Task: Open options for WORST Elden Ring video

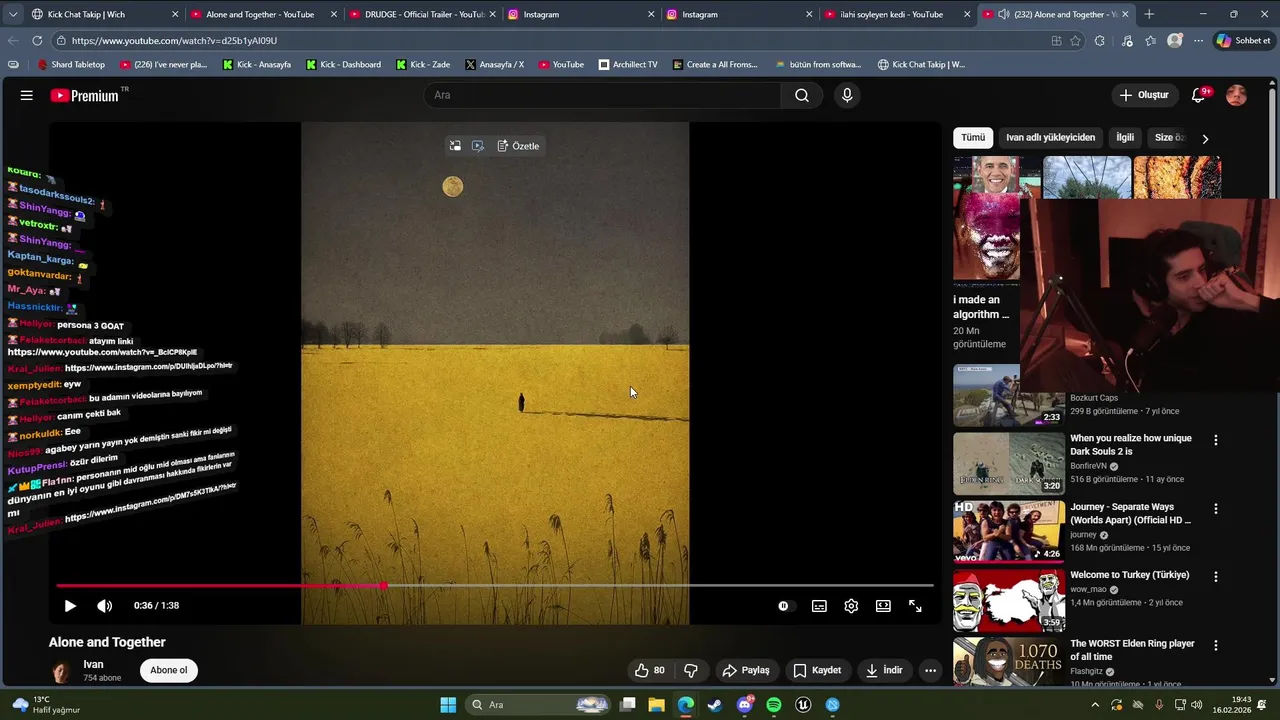Action: coord(1216,646)
